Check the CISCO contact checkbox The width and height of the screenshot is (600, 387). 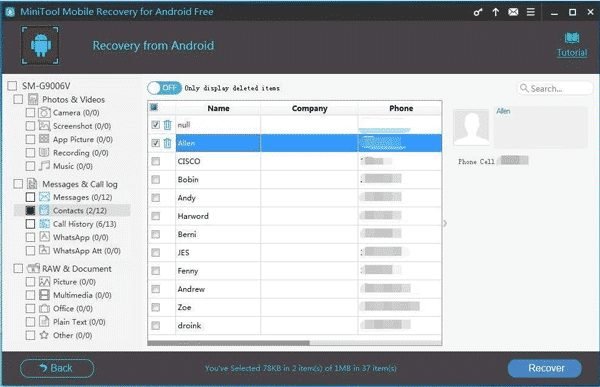[x=155, y=162]
